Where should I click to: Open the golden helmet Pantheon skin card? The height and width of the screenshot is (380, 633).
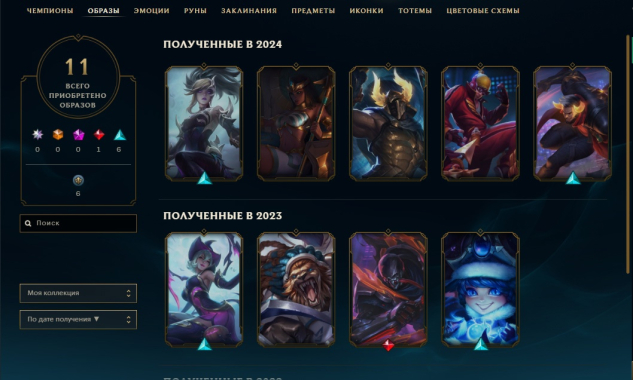pyautogui.click(x=388, y=123)
